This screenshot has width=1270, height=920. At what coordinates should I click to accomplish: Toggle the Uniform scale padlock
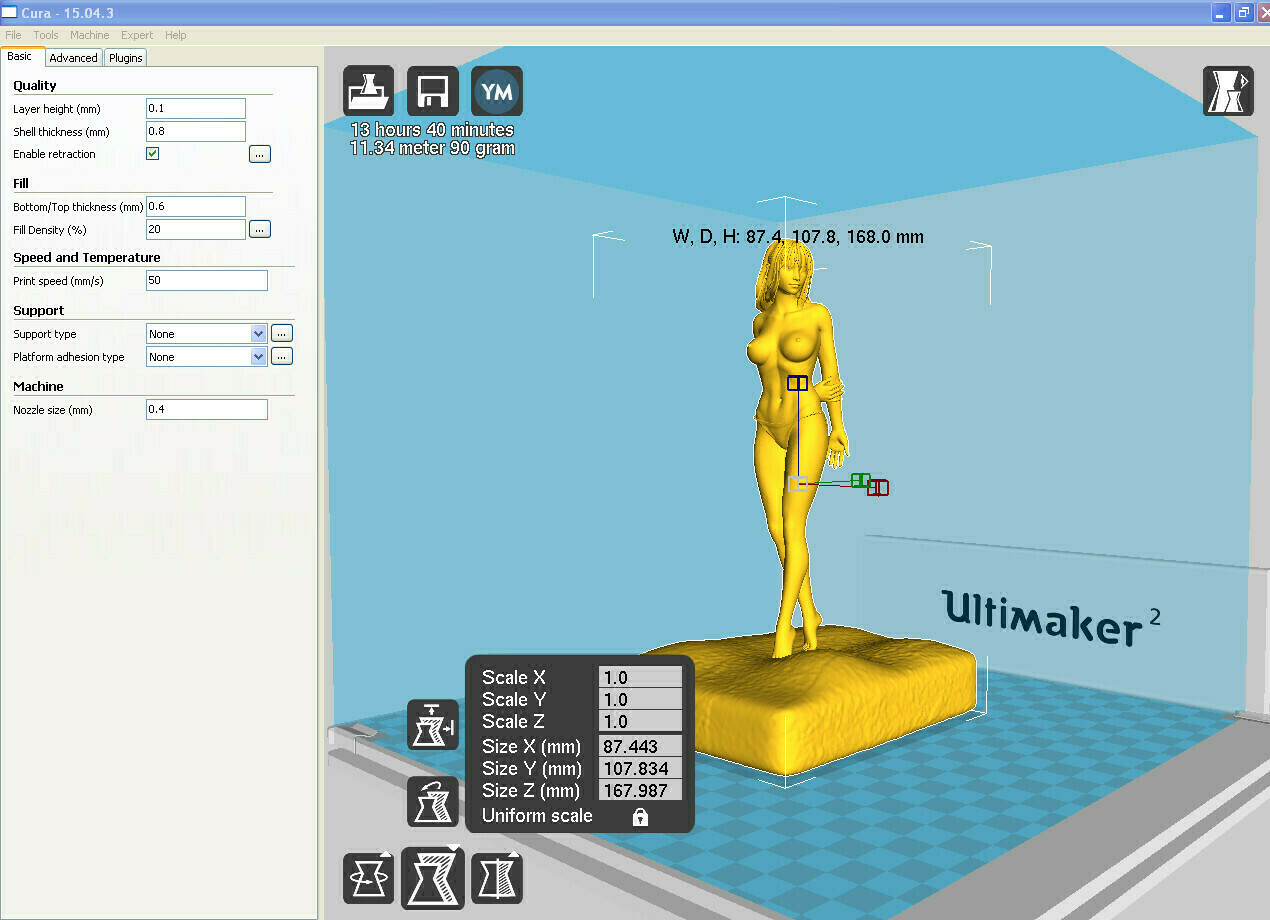tap(638, 816)
